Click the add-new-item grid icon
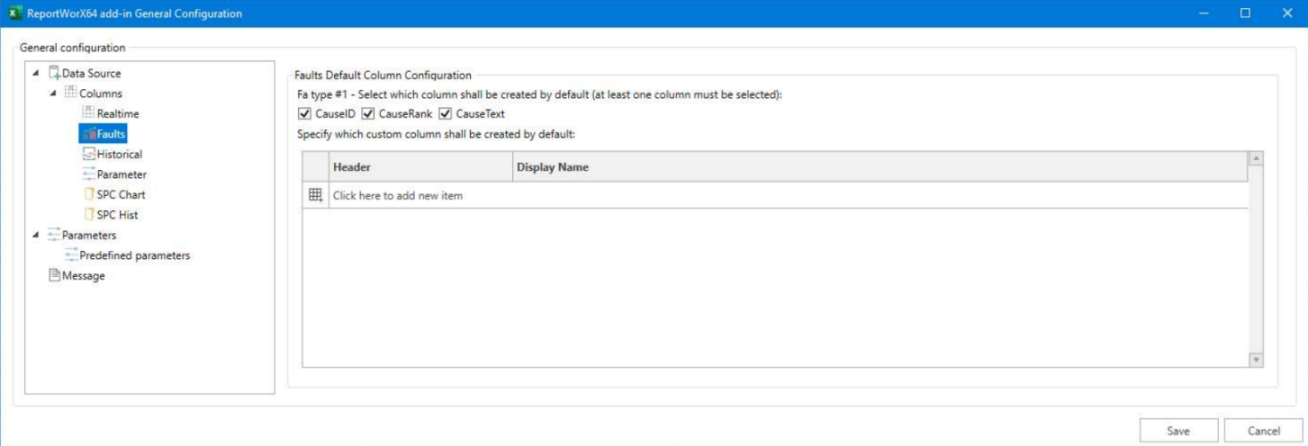Screen dimensions: 1308x446 coord(315,196)
